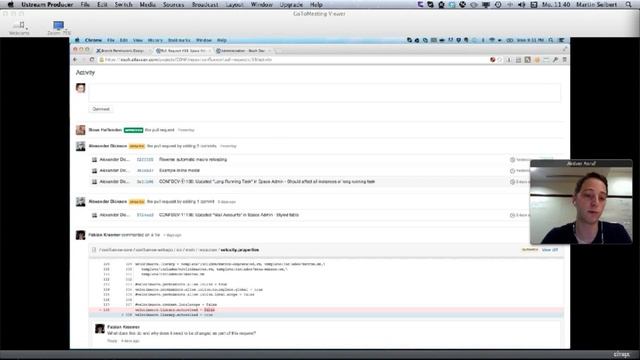Go back with Chrome's back arrow
This screenshot has height=360, width=640.
(75, 60)
